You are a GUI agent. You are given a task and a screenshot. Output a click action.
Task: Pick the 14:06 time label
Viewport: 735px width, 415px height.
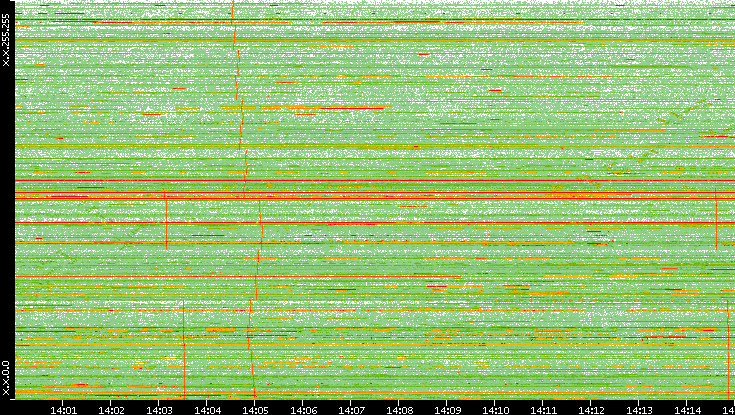coord(303,410)
